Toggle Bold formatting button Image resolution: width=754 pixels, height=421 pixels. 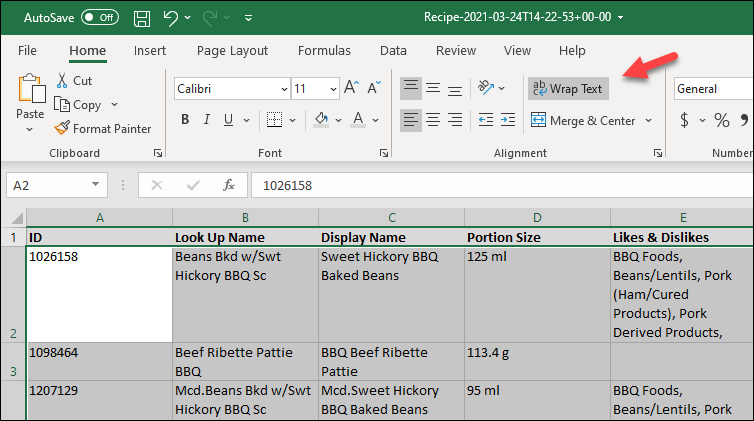[x=185, y=120]
